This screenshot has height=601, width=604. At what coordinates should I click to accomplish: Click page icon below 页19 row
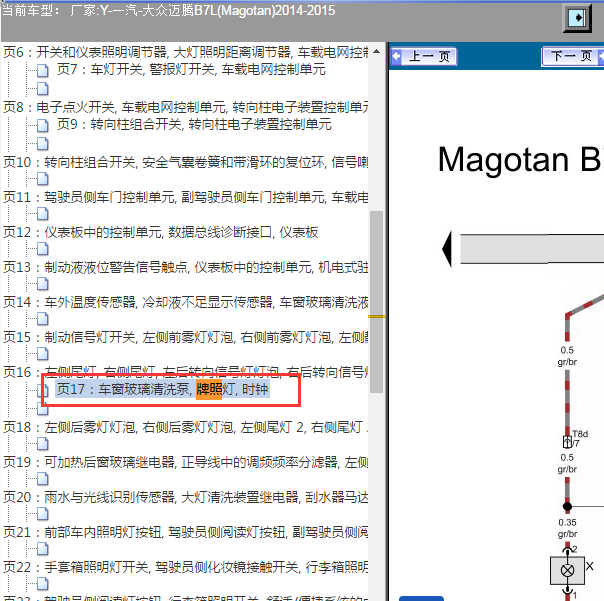coord(43,479)
